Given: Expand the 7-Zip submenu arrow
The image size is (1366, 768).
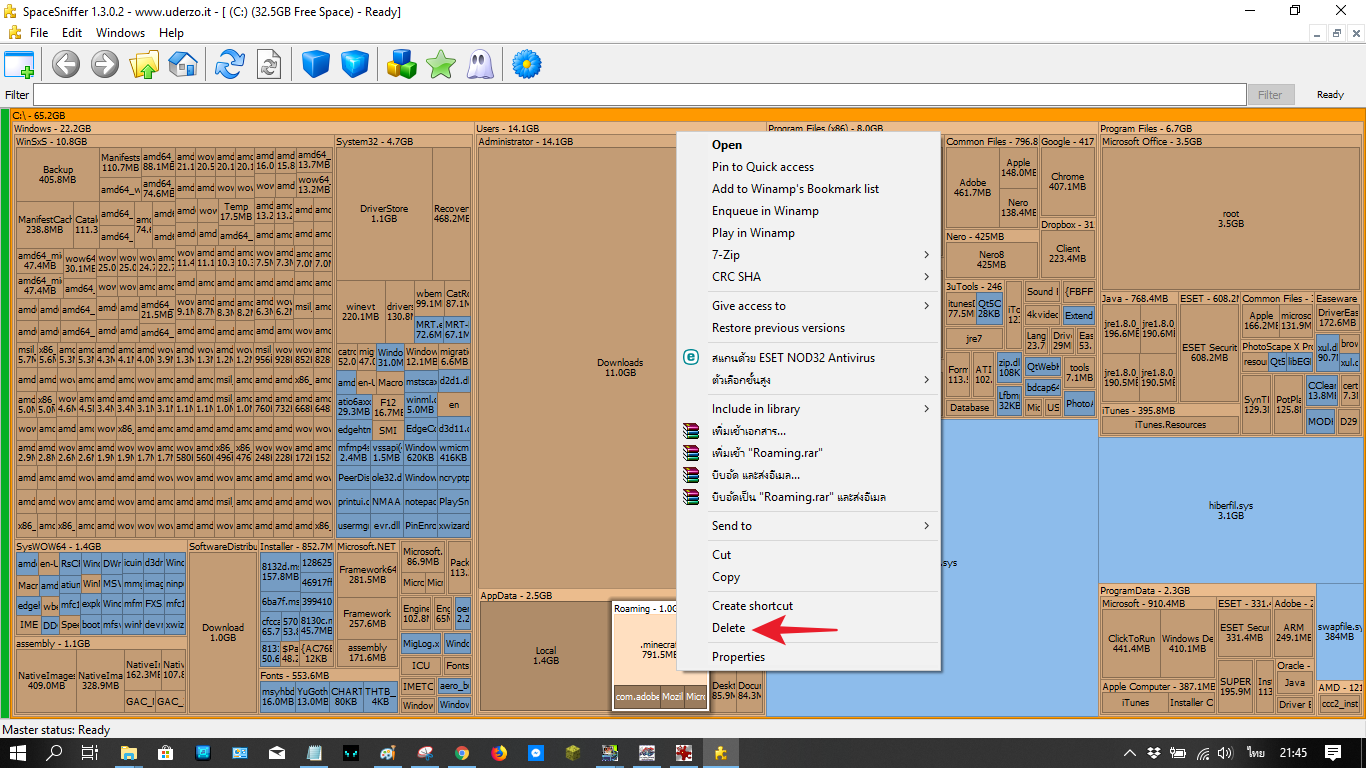Looking at the screenshot, I should click(x=927, y=255).
